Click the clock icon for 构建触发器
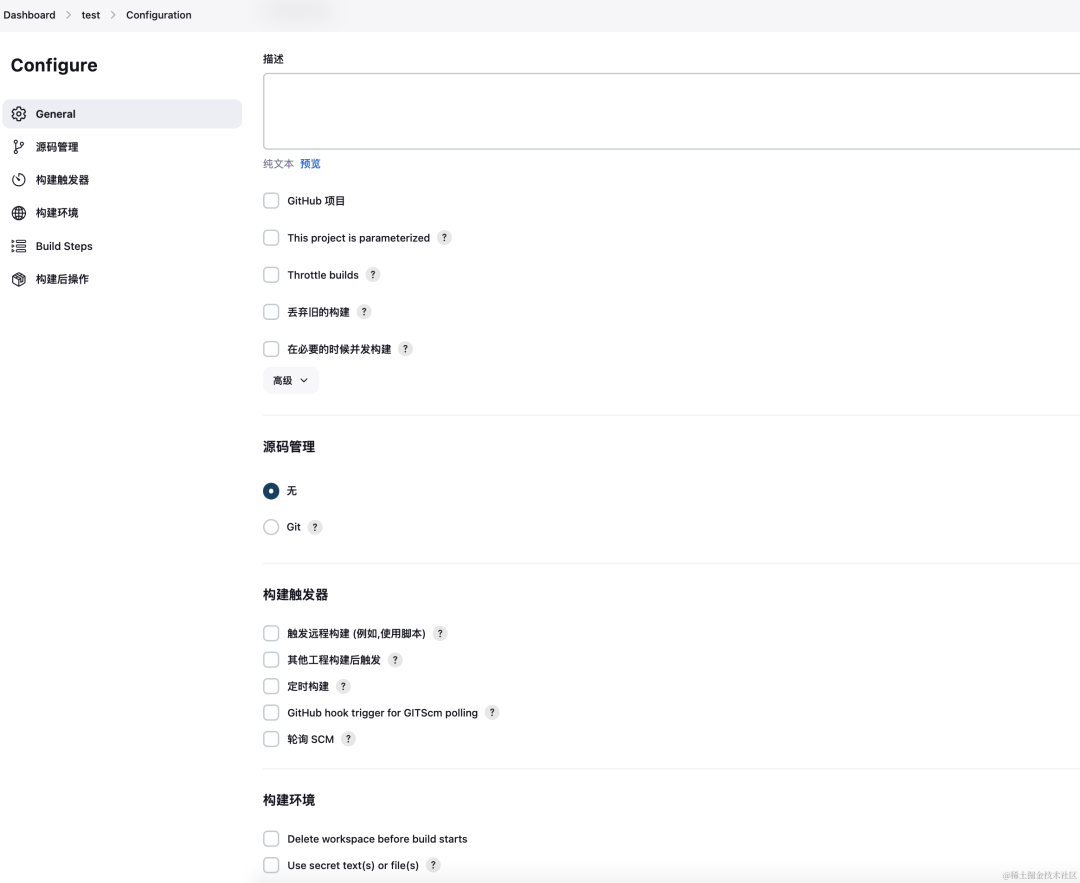Image resolution: width=1080 pixels, height=883 pixels. point(19,180)
